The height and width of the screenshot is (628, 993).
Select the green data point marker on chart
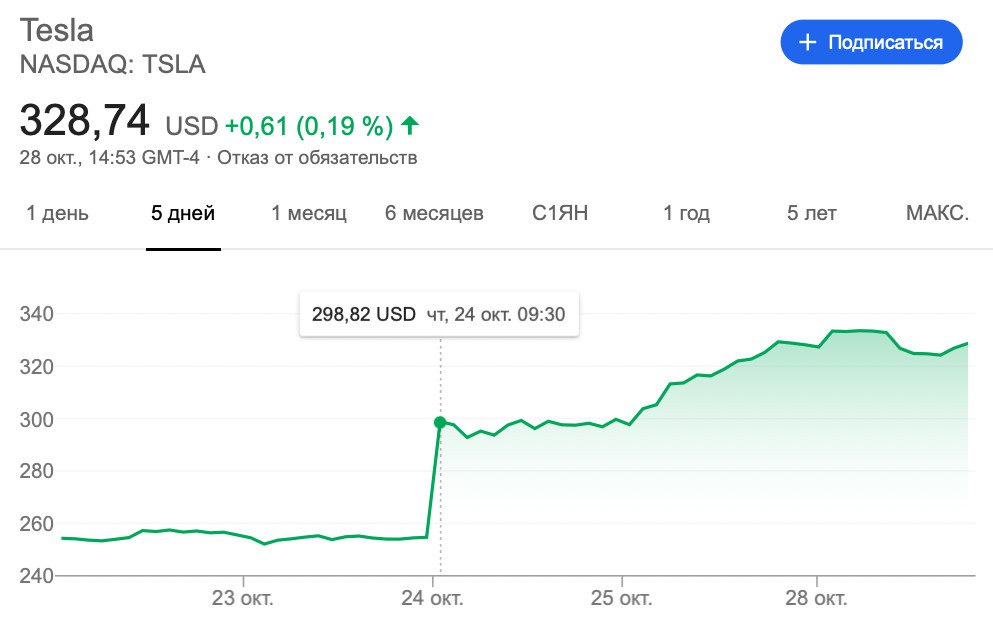pyautogui.click(x=440, y=422)
